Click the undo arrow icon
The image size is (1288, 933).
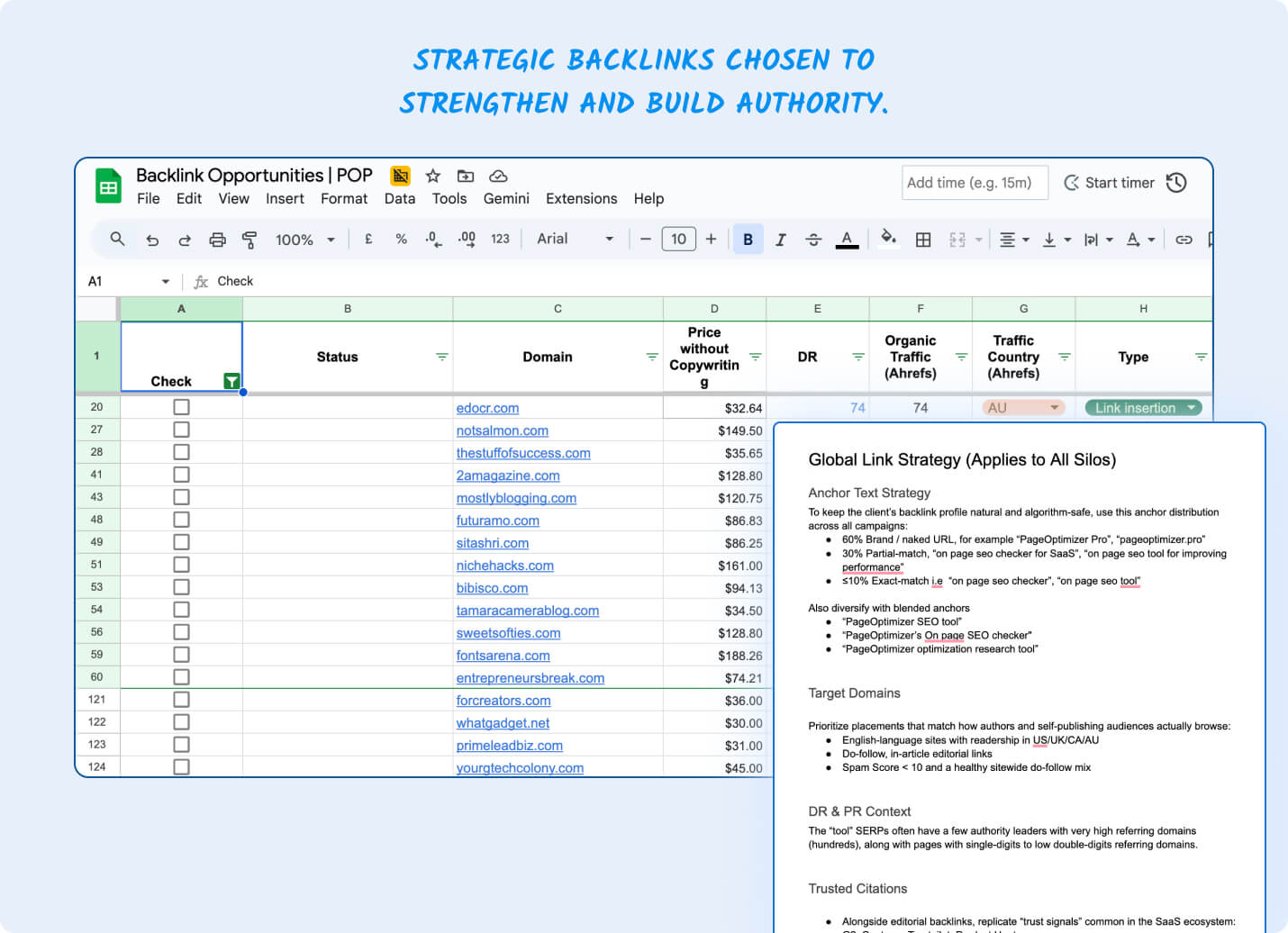pyautogui.click(x=152, y=240)
